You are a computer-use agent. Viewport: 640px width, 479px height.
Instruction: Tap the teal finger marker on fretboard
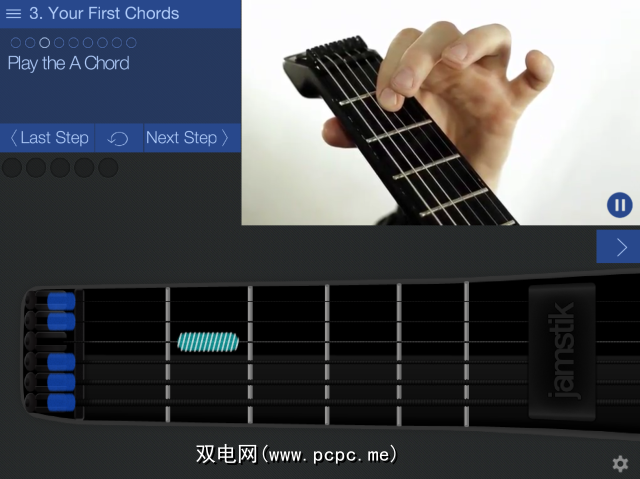coord(208,342)
